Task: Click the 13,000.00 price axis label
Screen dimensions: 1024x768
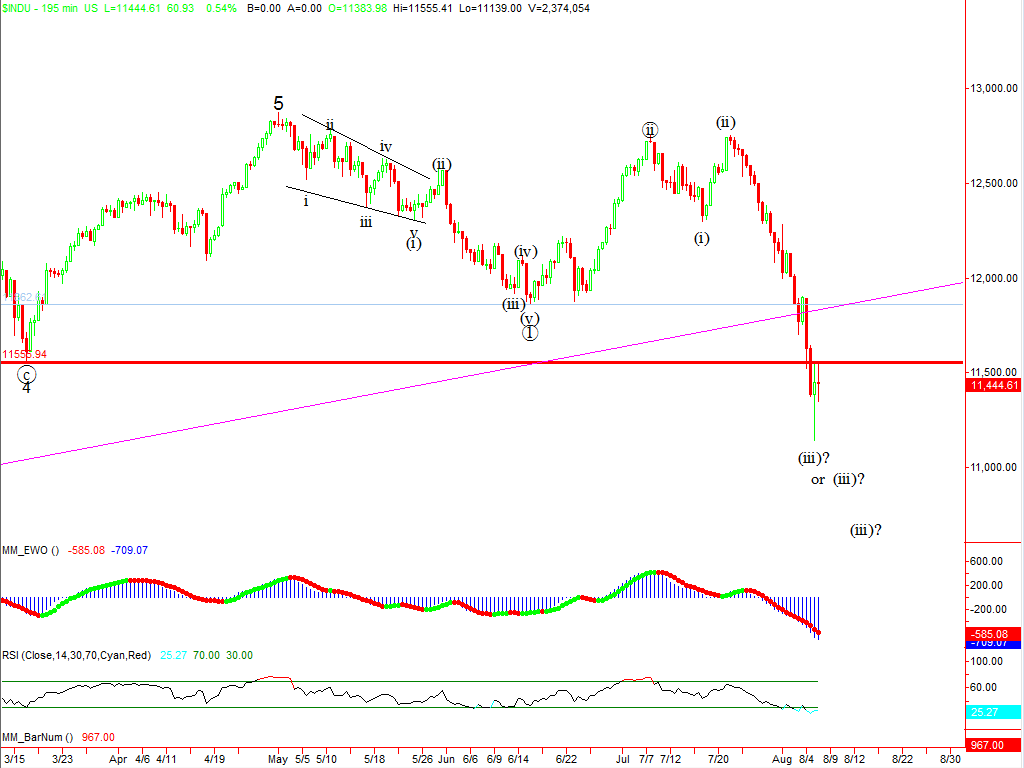Action: click(x=995, y=89)
